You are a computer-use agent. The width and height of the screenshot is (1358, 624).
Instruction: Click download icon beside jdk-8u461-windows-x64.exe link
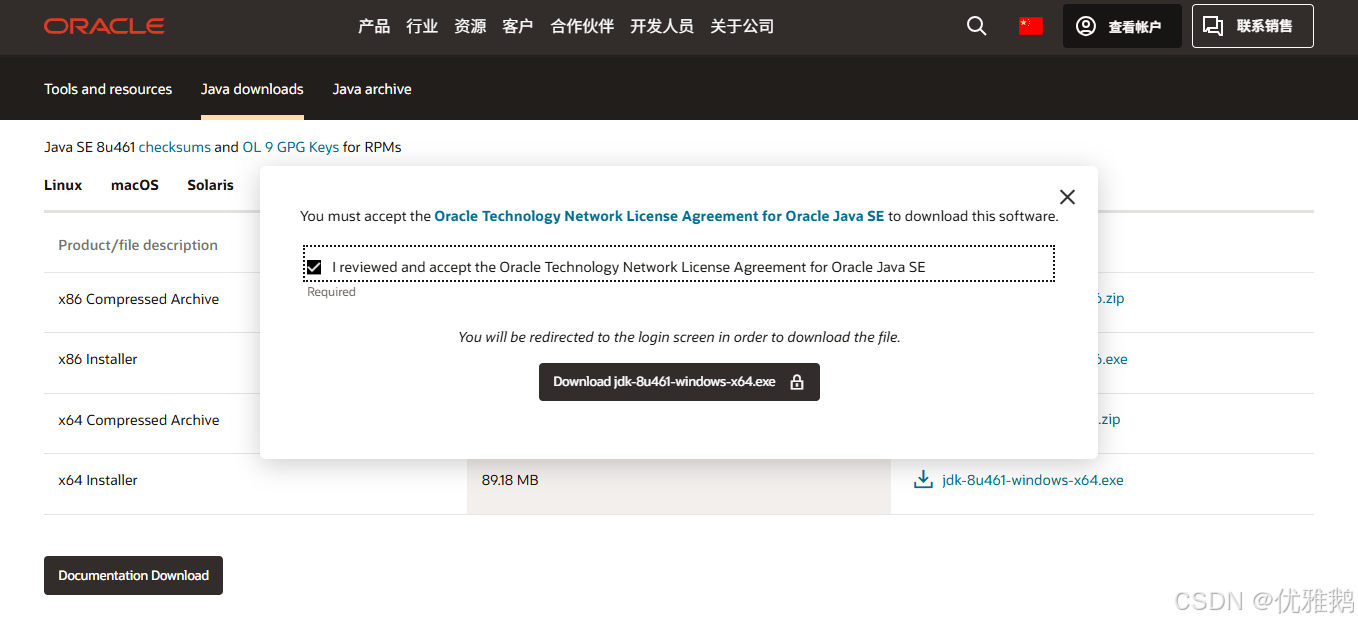coord(924,480)
